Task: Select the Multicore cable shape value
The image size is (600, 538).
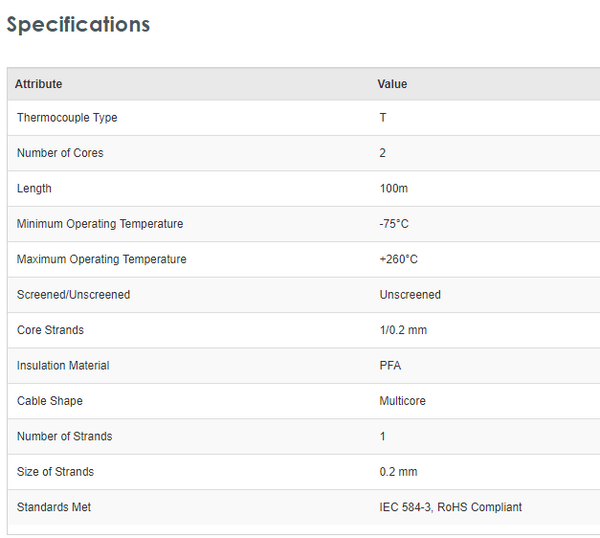Action: click(402, 401)
